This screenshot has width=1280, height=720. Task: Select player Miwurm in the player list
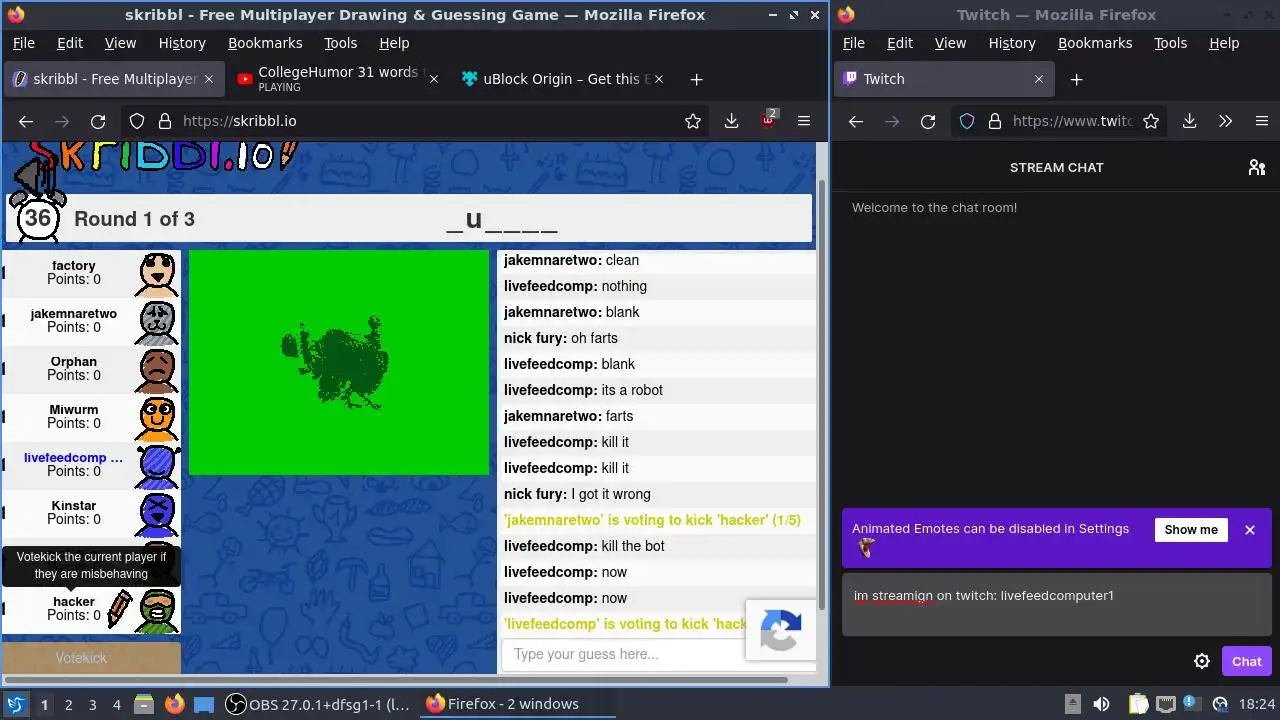[x=91, y=417]
